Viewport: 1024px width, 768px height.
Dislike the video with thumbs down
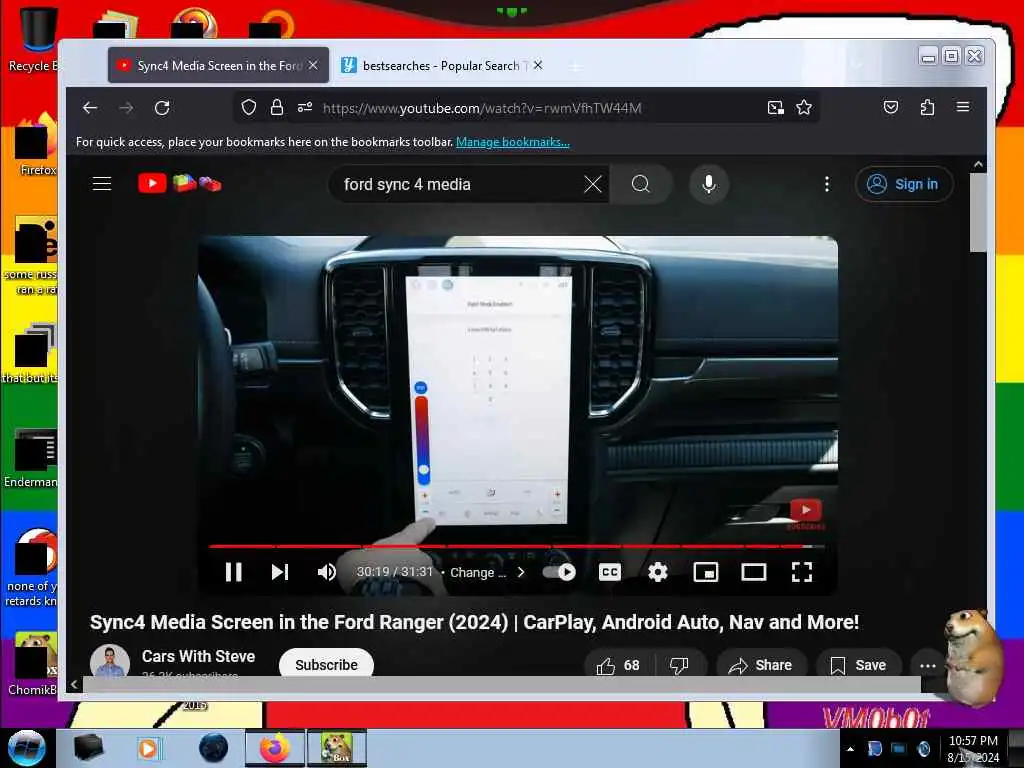[x=679, y=665]
